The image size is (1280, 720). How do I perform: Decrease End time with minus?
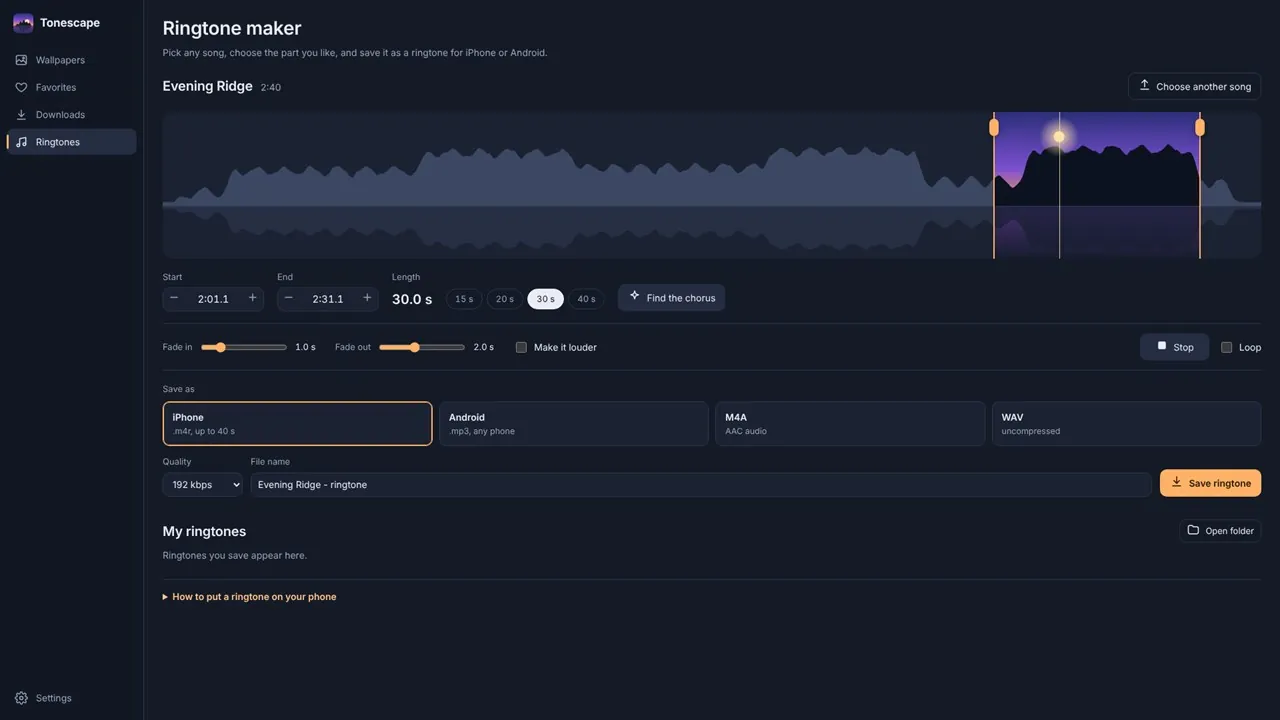[289, 298]
